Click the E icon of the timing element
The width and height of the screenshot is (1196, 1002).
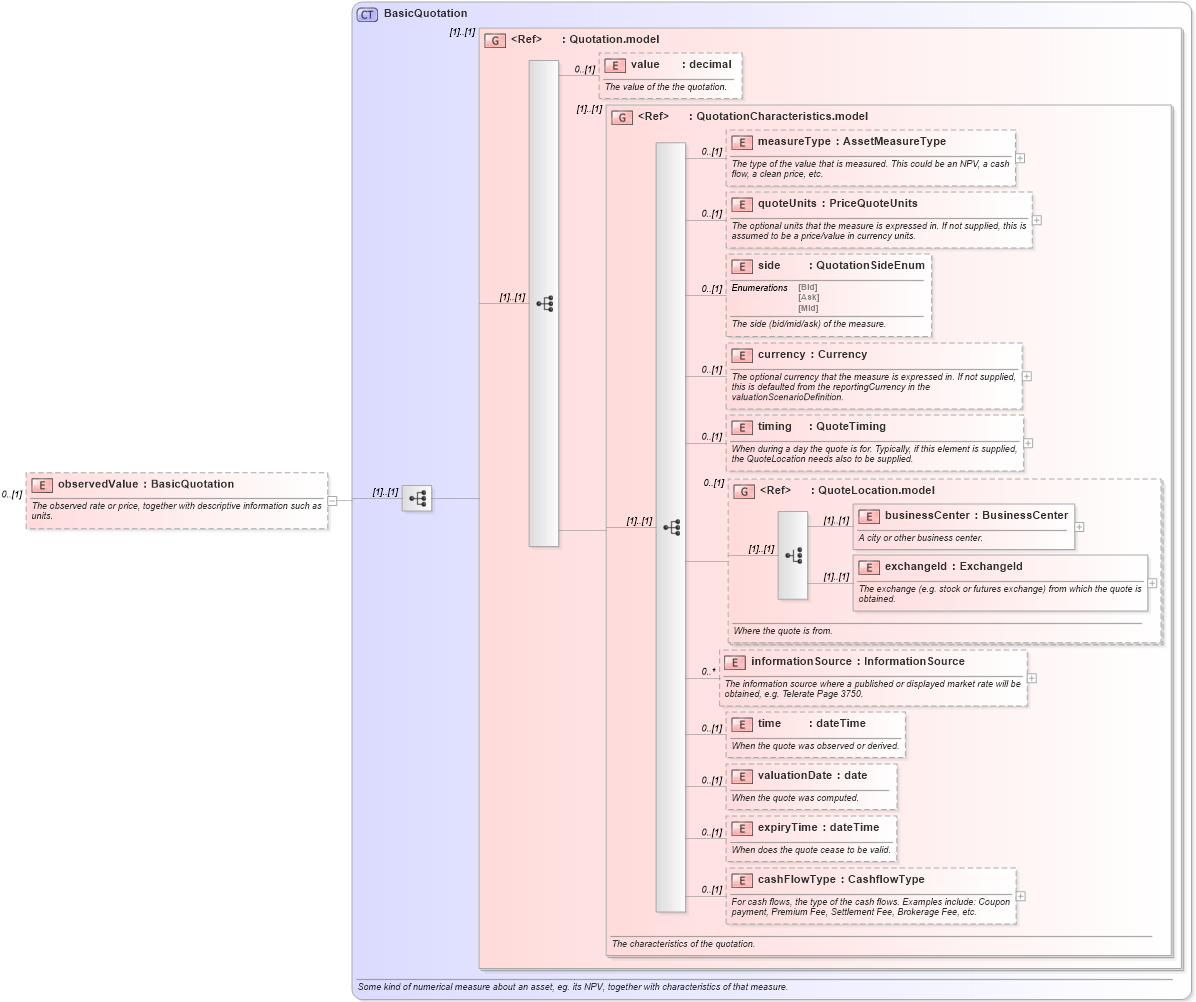coord(742,427)
